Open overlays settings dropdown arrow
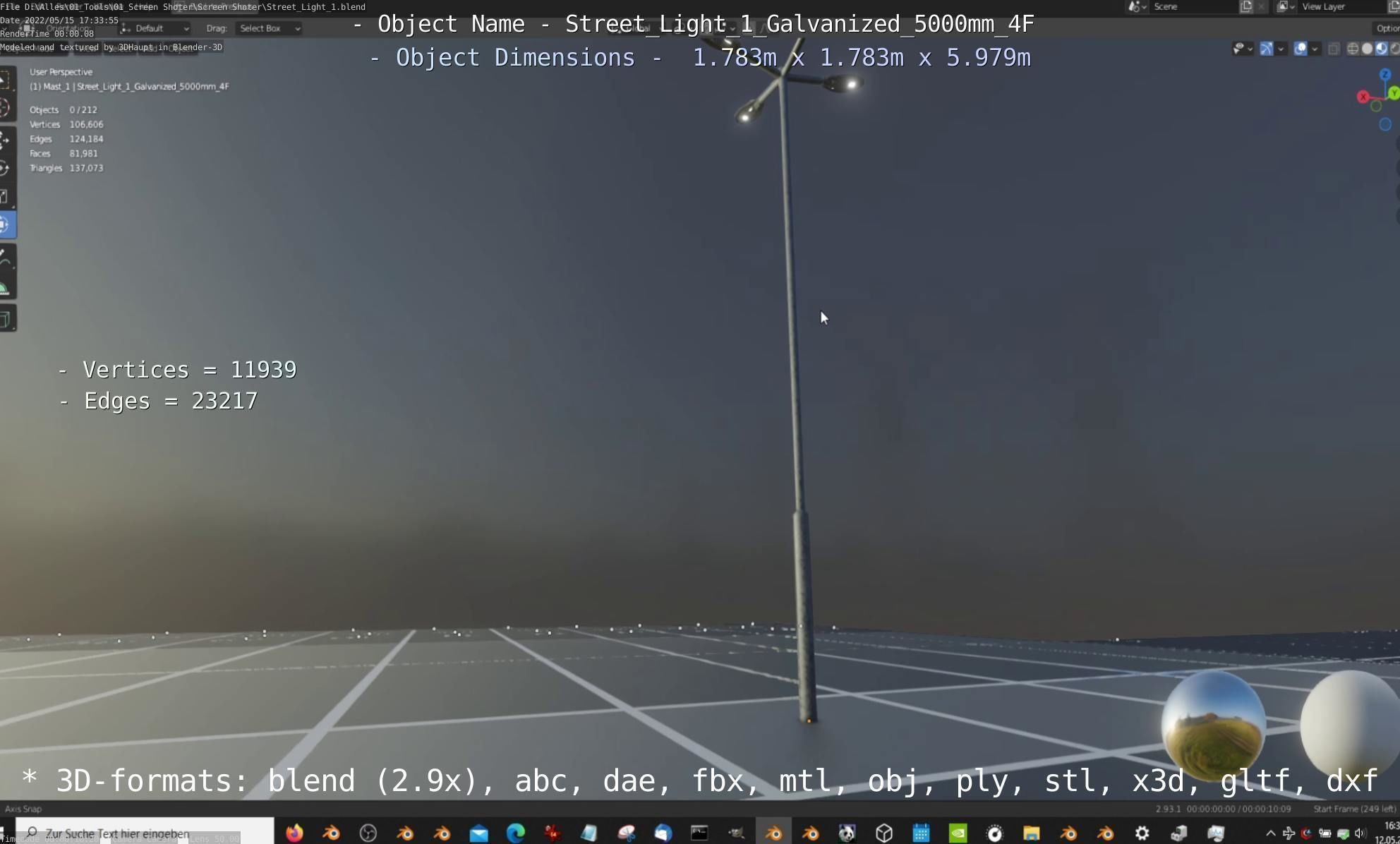 (x=1315, y=49)
